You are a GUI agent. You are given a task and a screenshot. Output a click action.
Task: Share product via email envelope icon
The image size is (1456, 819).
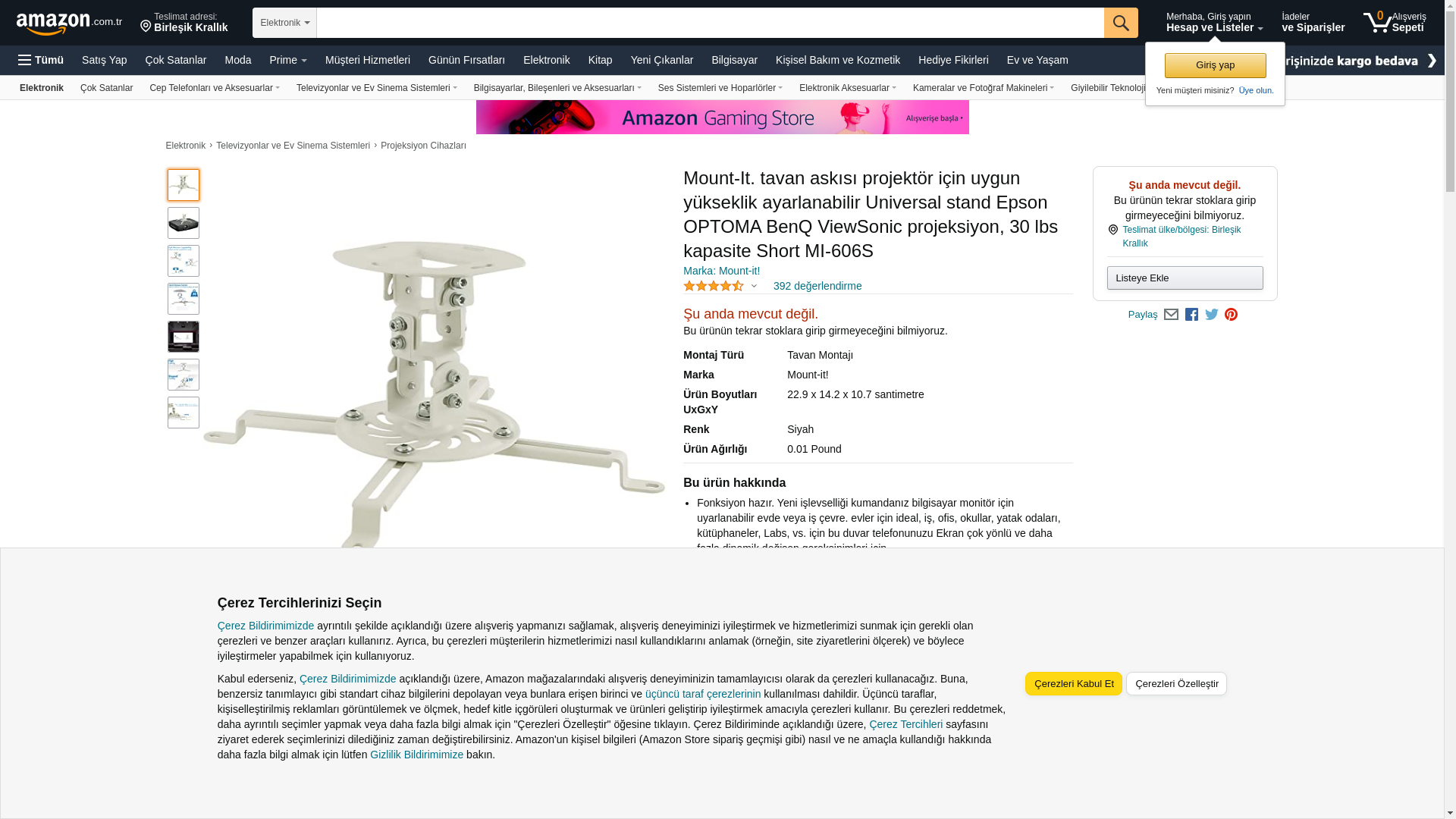[1171, 315]
